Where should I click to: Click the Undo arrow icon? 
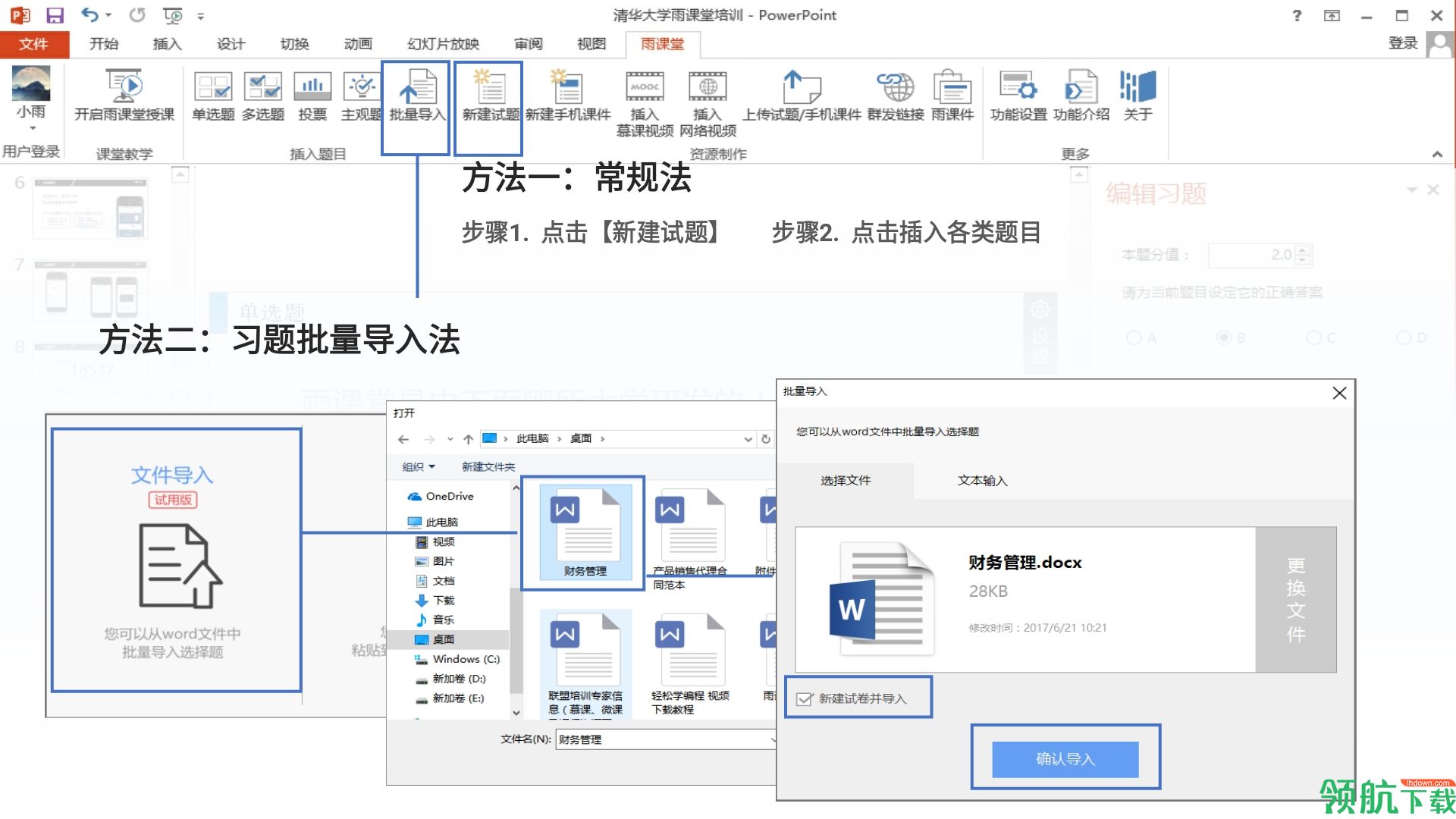pyautogui.click(x=89, y=15)
